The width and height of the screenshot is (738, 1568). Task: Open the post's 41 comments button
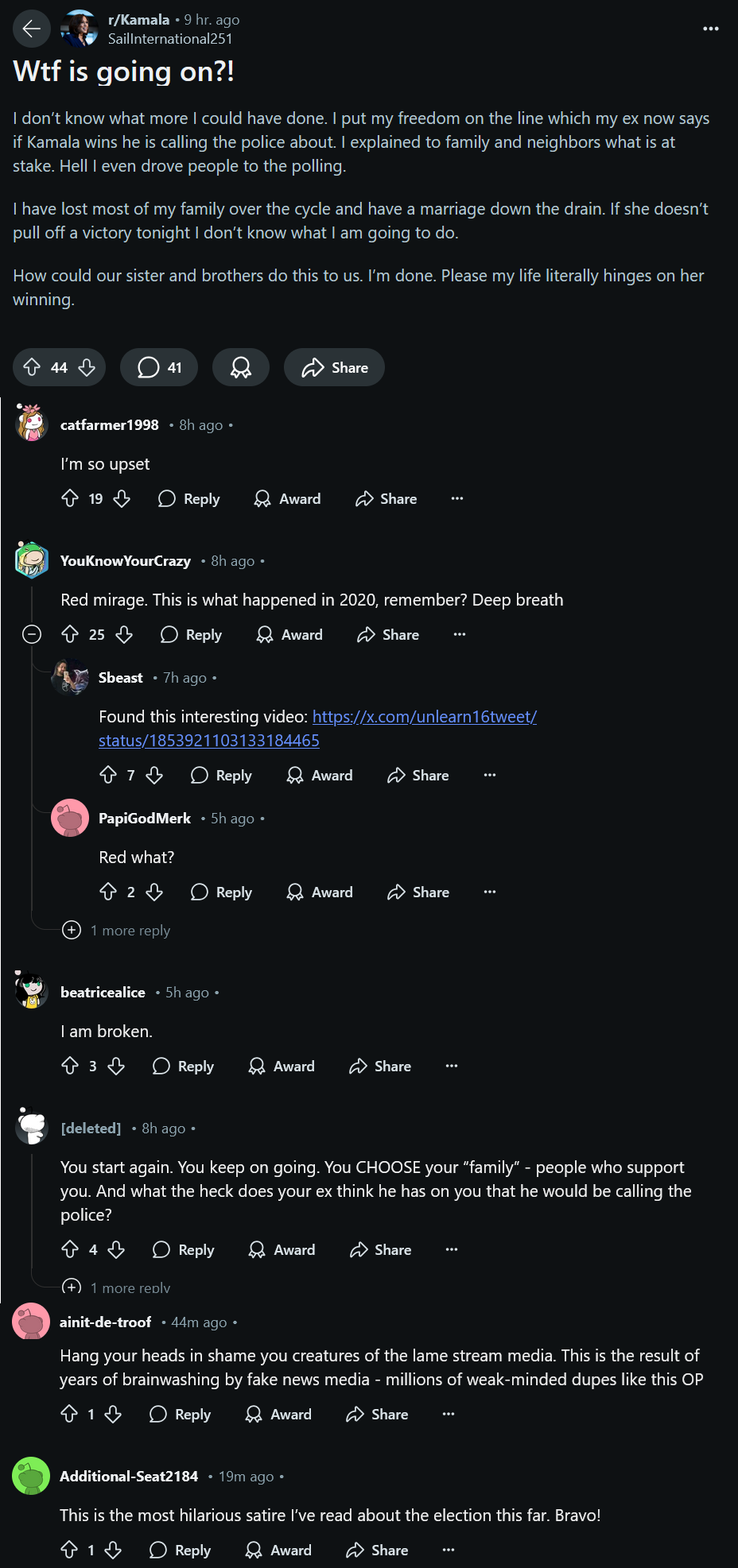coord(159,367)
